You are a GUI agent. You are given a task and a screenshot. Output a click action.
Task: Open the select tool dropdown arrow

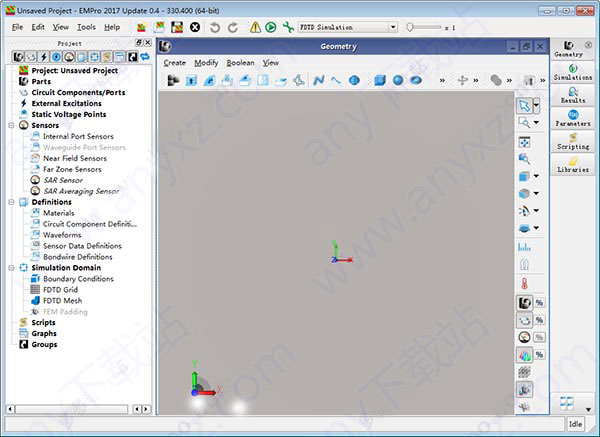pos(536,105)
